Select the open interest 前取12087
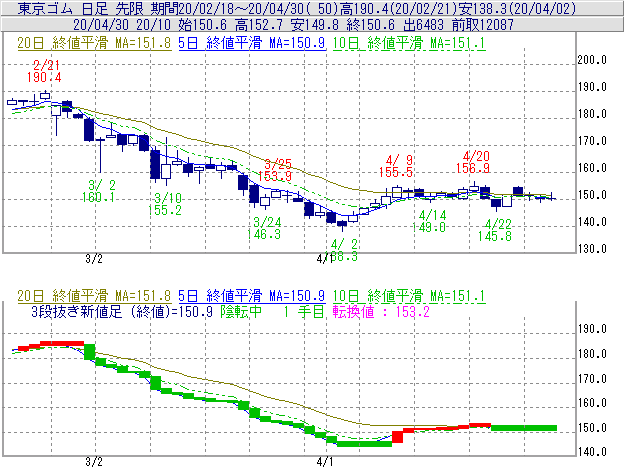The image size is (624, 474). coord(483,25)
